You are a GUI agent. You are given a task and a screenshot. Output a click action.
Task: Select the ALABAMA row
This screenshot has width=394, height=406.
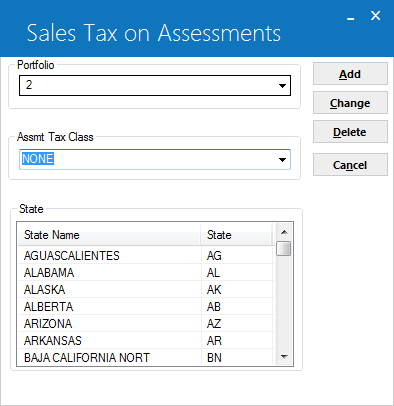pos(146,272)
